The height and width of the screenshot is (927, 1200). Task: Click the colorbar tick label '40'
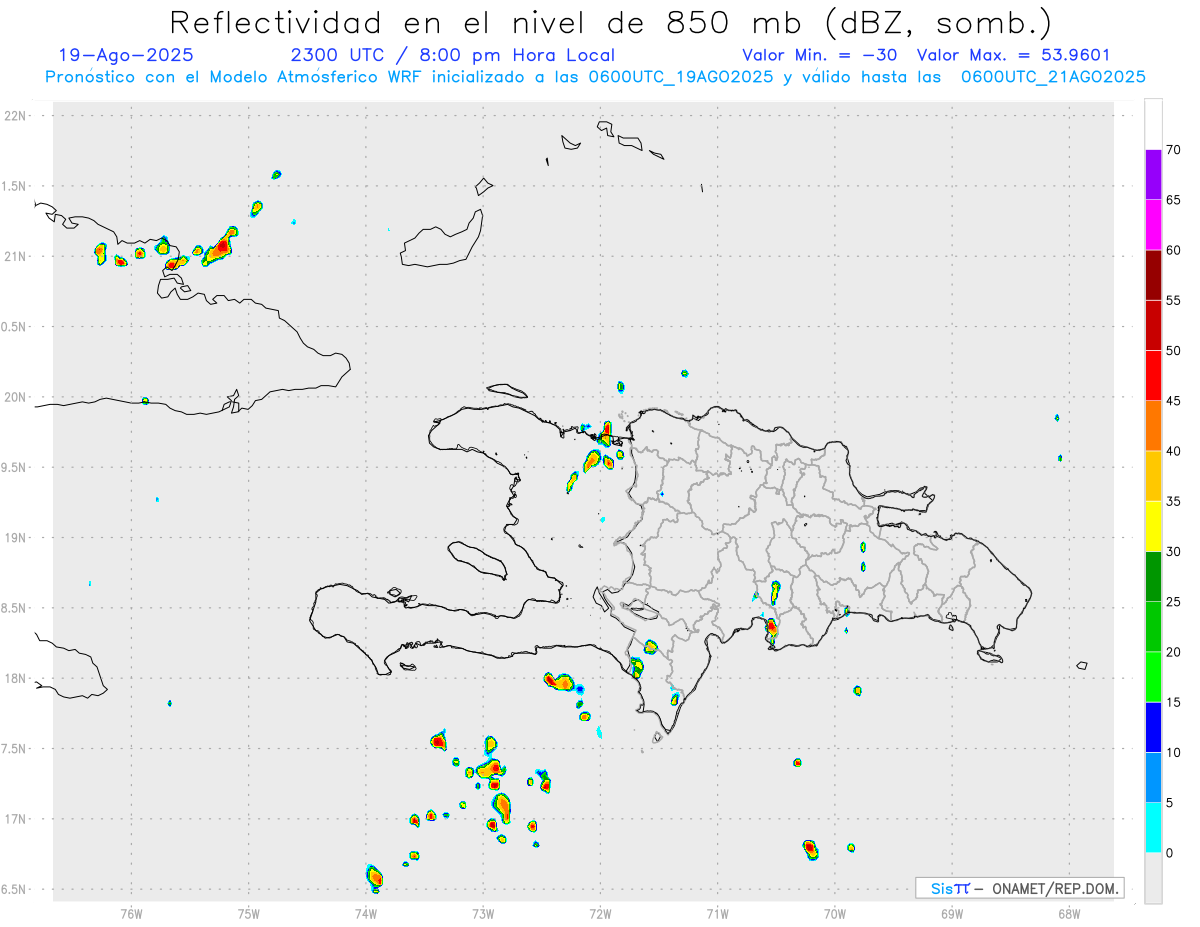point(1174,451)
